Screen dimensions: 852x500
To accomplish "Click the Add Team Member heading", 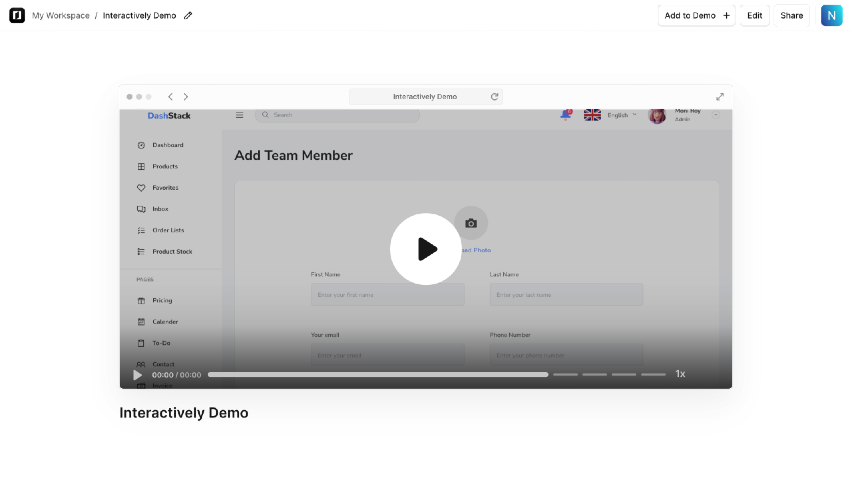I will 293,155.
